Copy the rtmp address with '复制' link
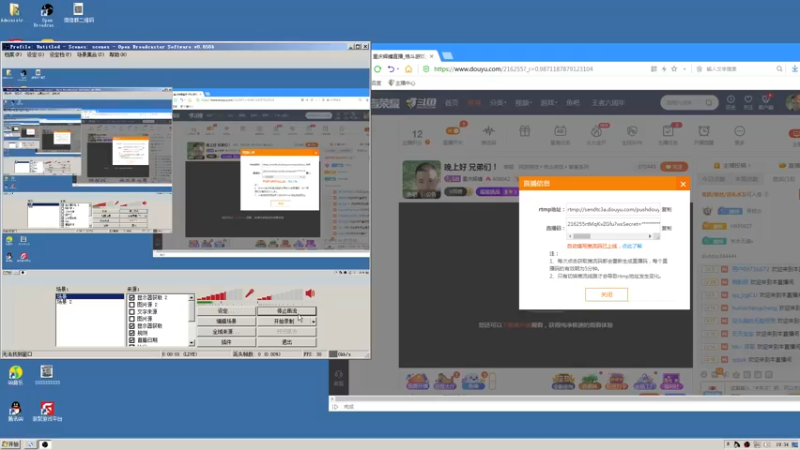 [666, 210]
